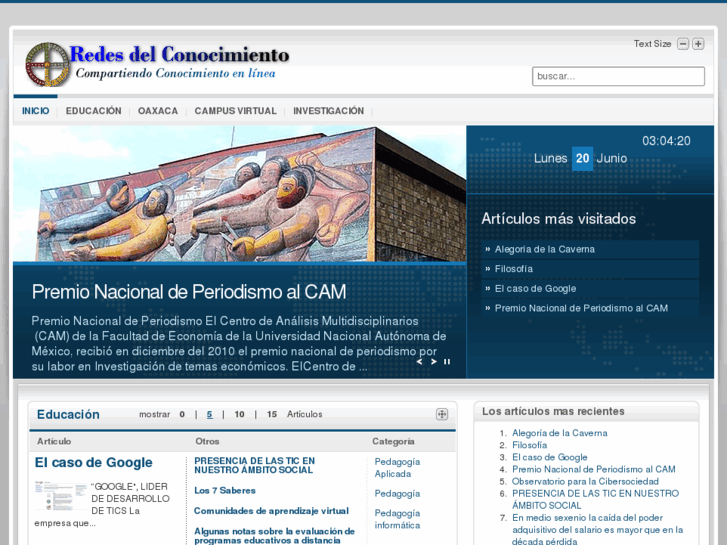This screenshot has width=727, height=545.
Task: Select the Otros column header
Action: (207, 441)
